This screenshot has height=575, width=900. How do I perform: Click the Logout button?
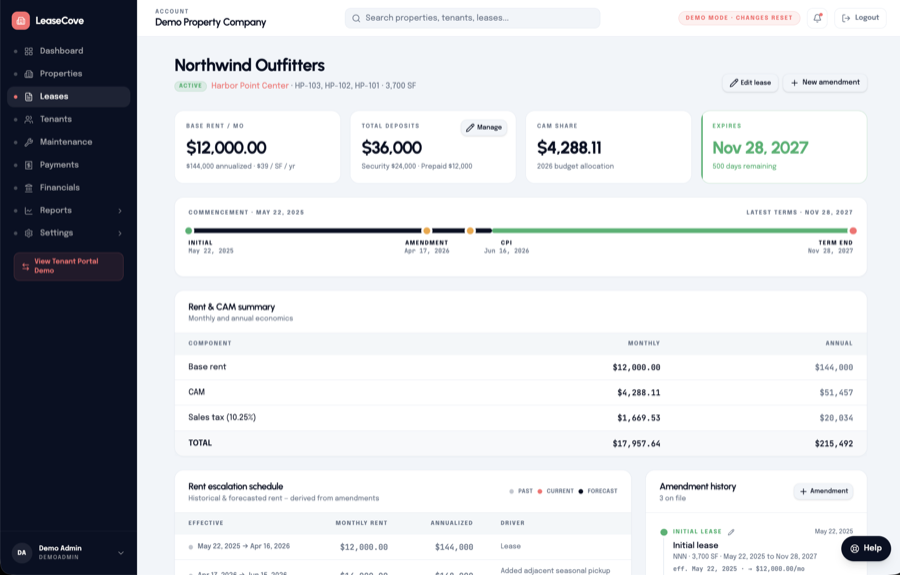coord(860,18)
